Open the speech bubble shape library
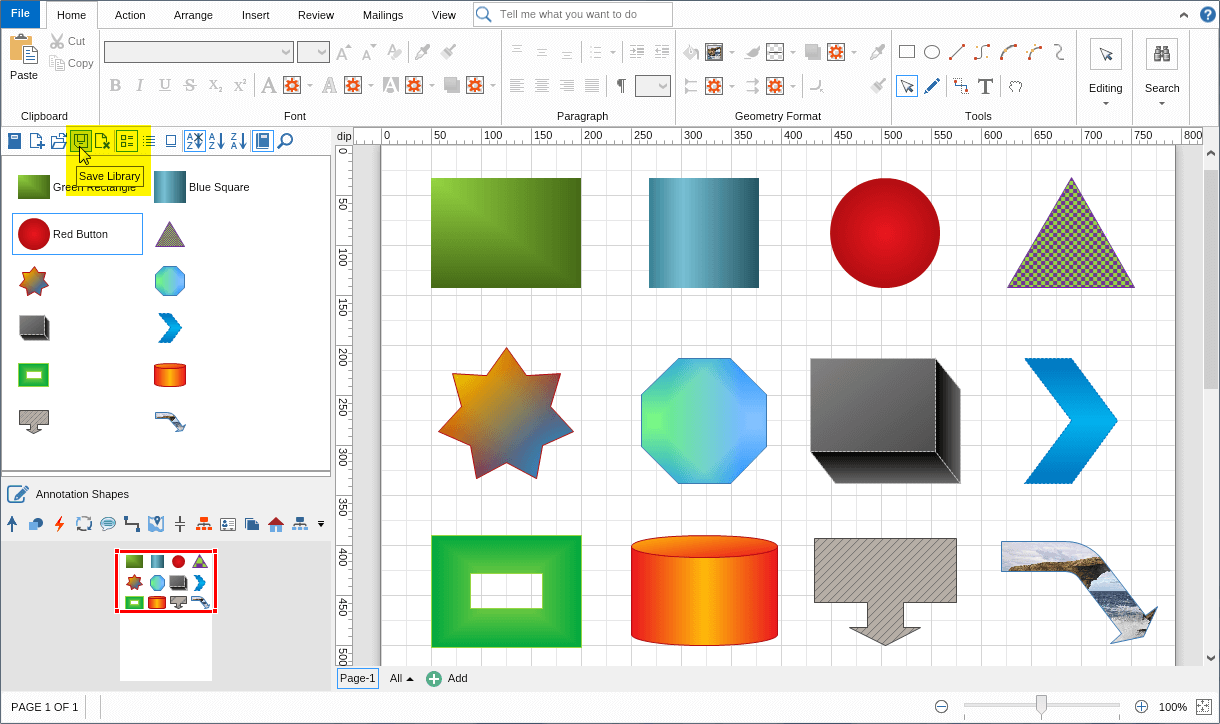Viewport: 1220px width, 724px height. click(x=108, y=523)
